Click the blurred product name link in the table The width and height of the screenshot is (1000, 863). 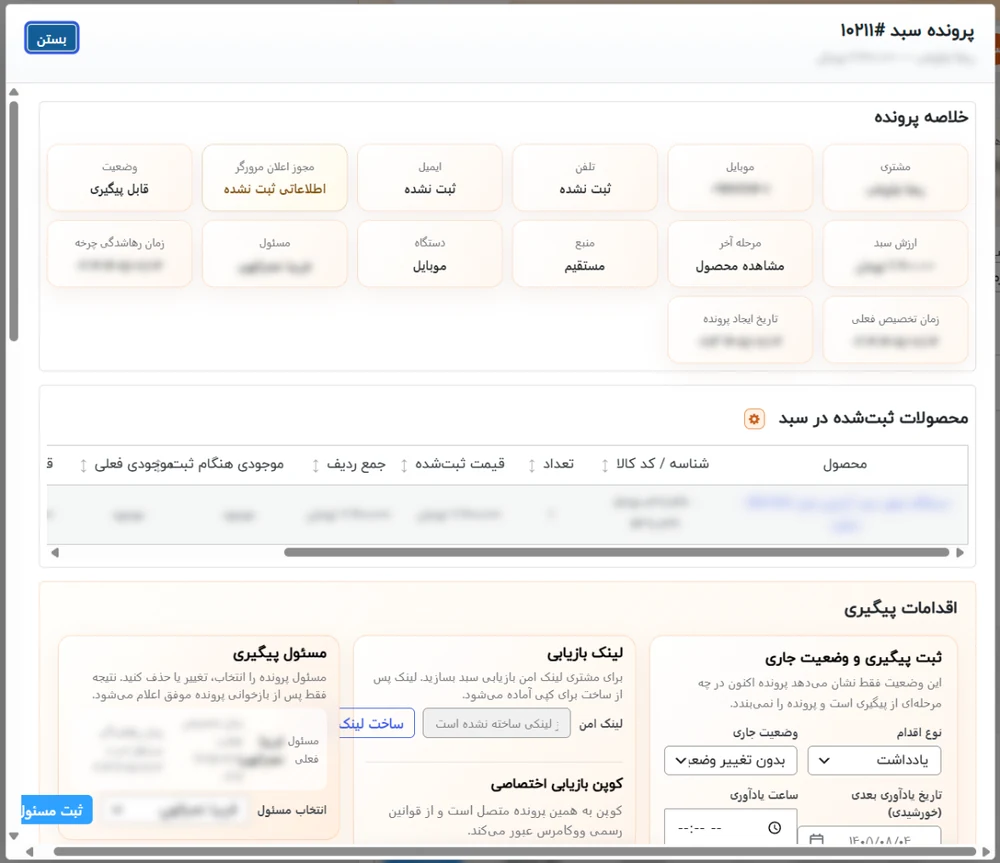pyautogui.click(x=847, y=514)
